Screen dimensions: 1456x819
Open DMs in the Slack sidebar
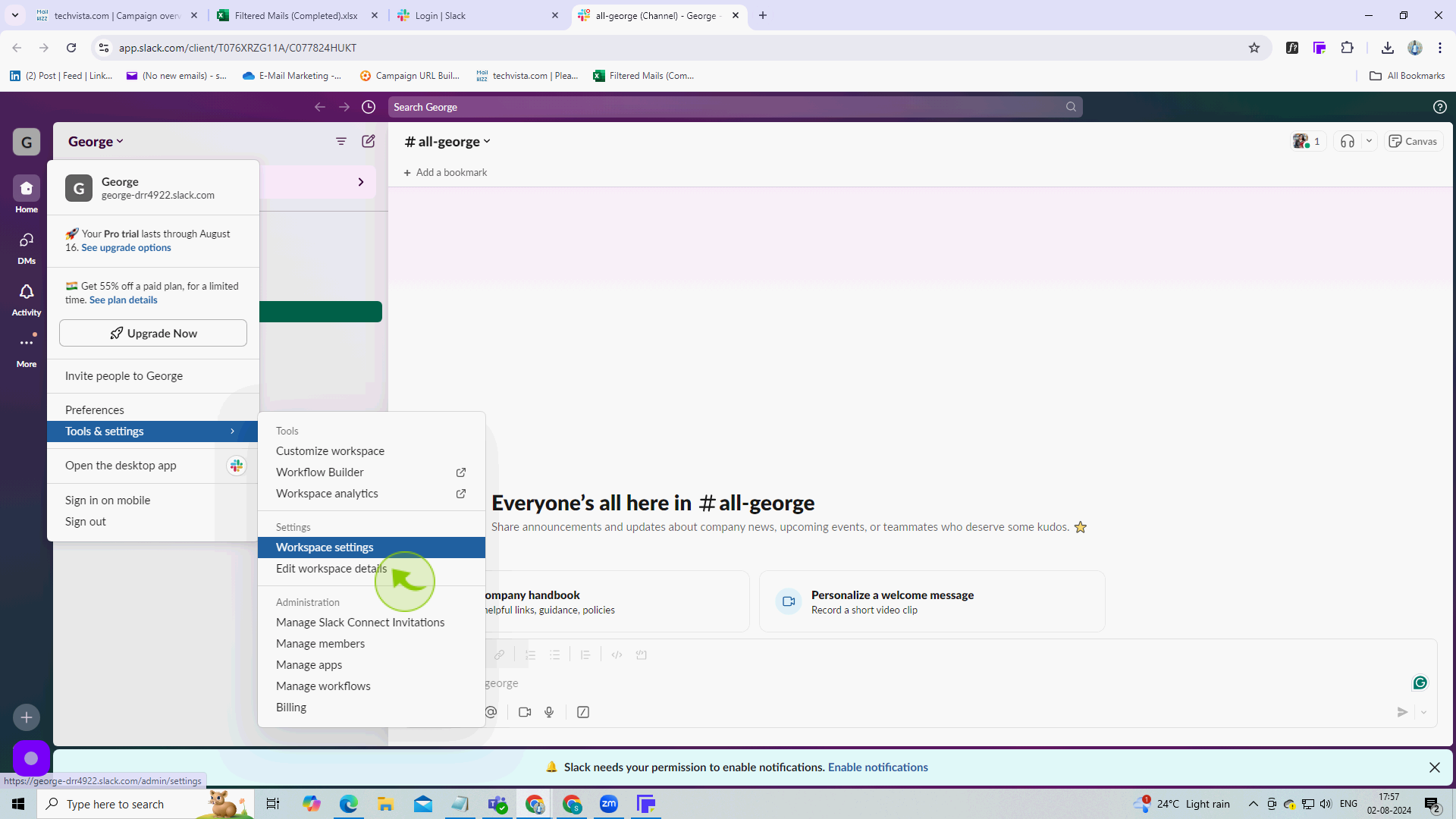[x=27, y=247]
